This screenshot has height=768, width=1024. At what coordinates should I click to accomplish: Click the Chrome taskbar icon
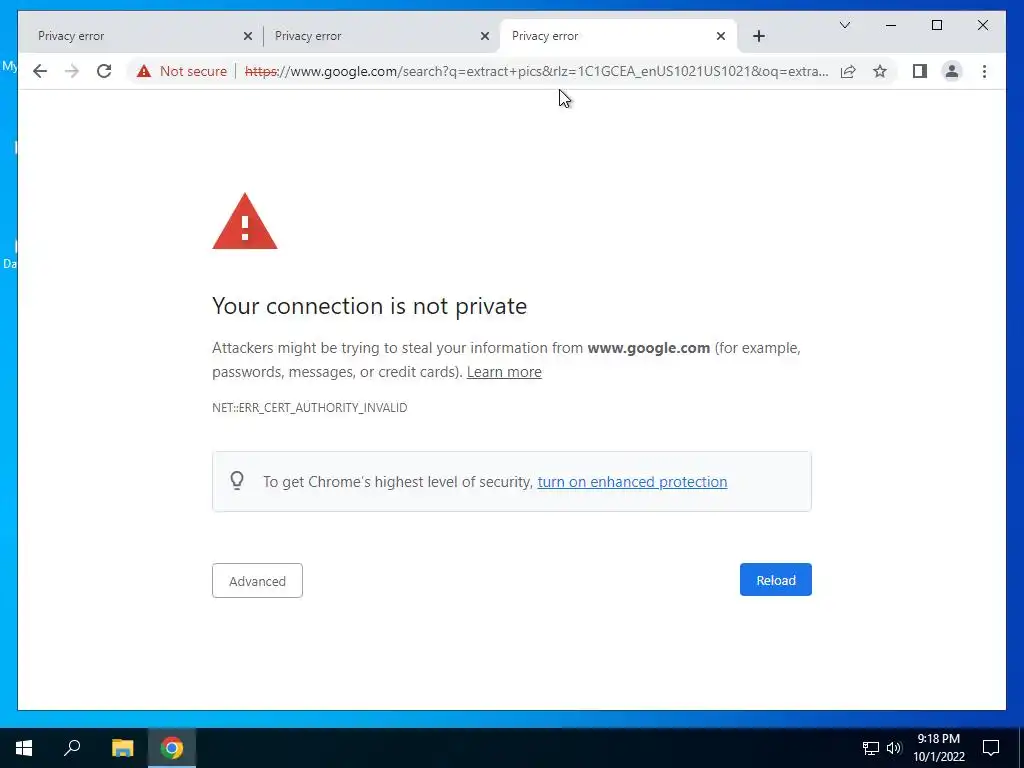[x=172, y=748]
